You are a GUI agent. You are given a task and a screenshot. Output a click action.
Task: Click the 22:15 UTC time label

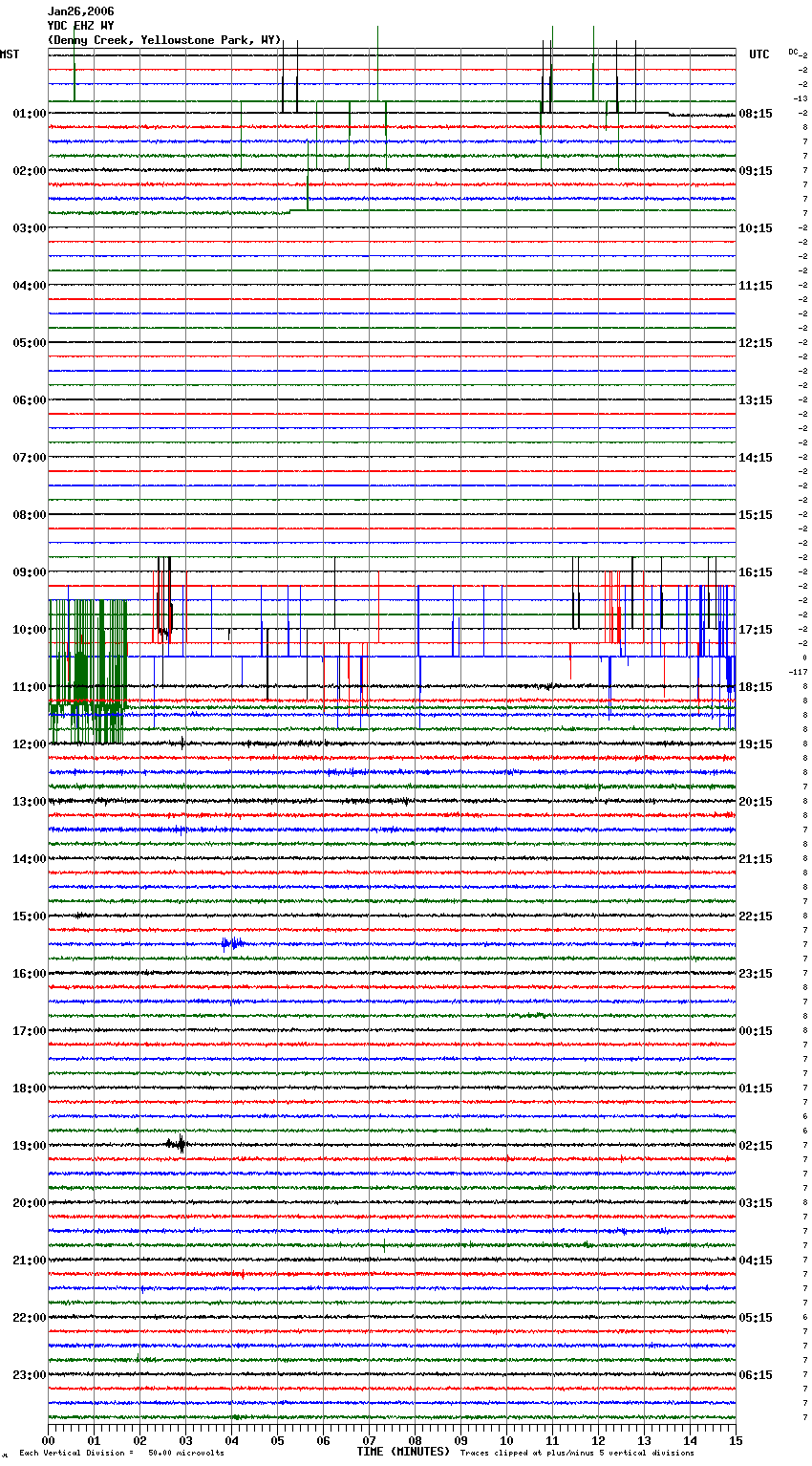[756, 916]
